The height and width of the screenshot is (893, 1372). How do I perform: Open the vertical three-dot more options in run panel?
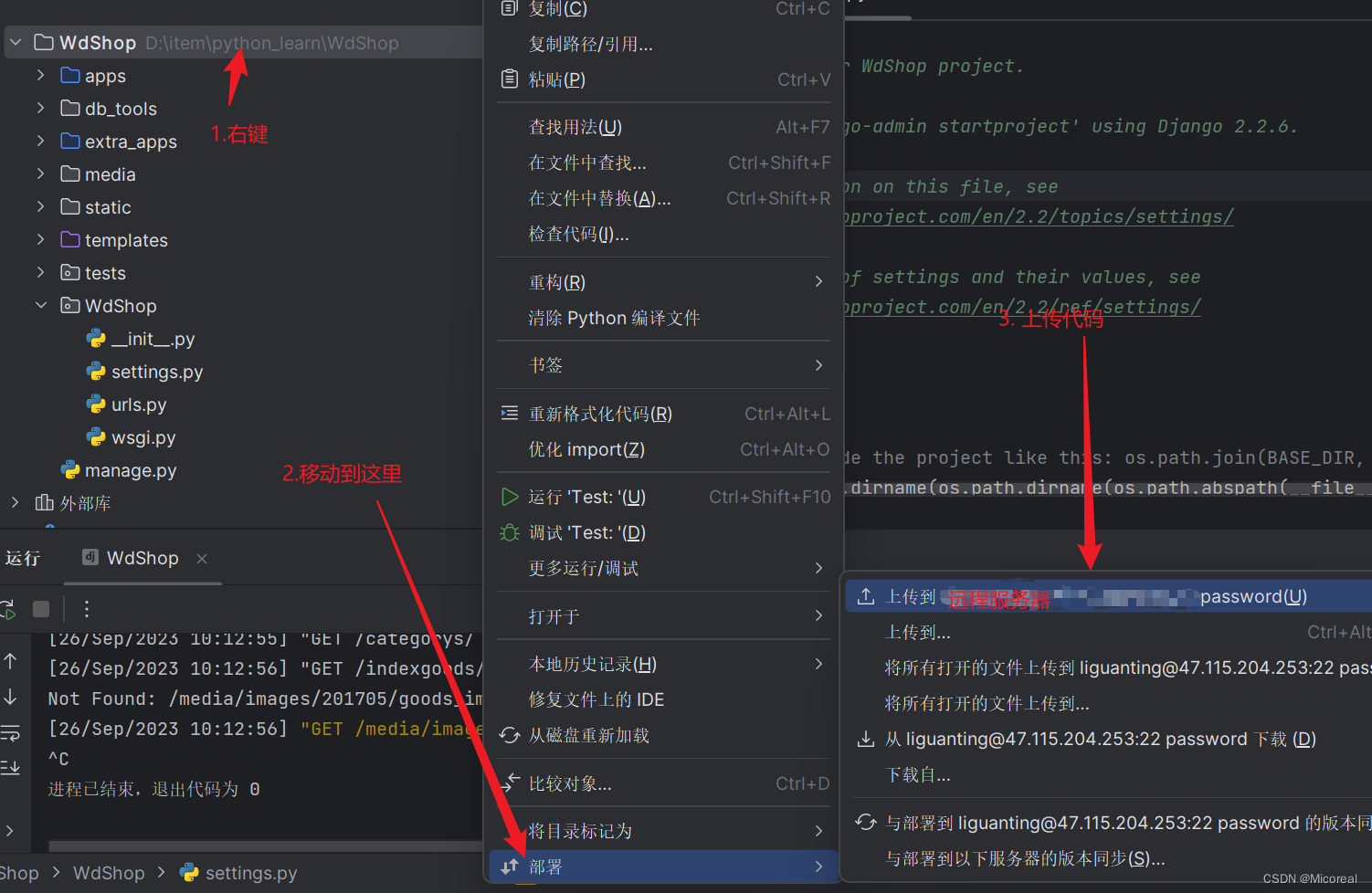click(x=87, y=609)
